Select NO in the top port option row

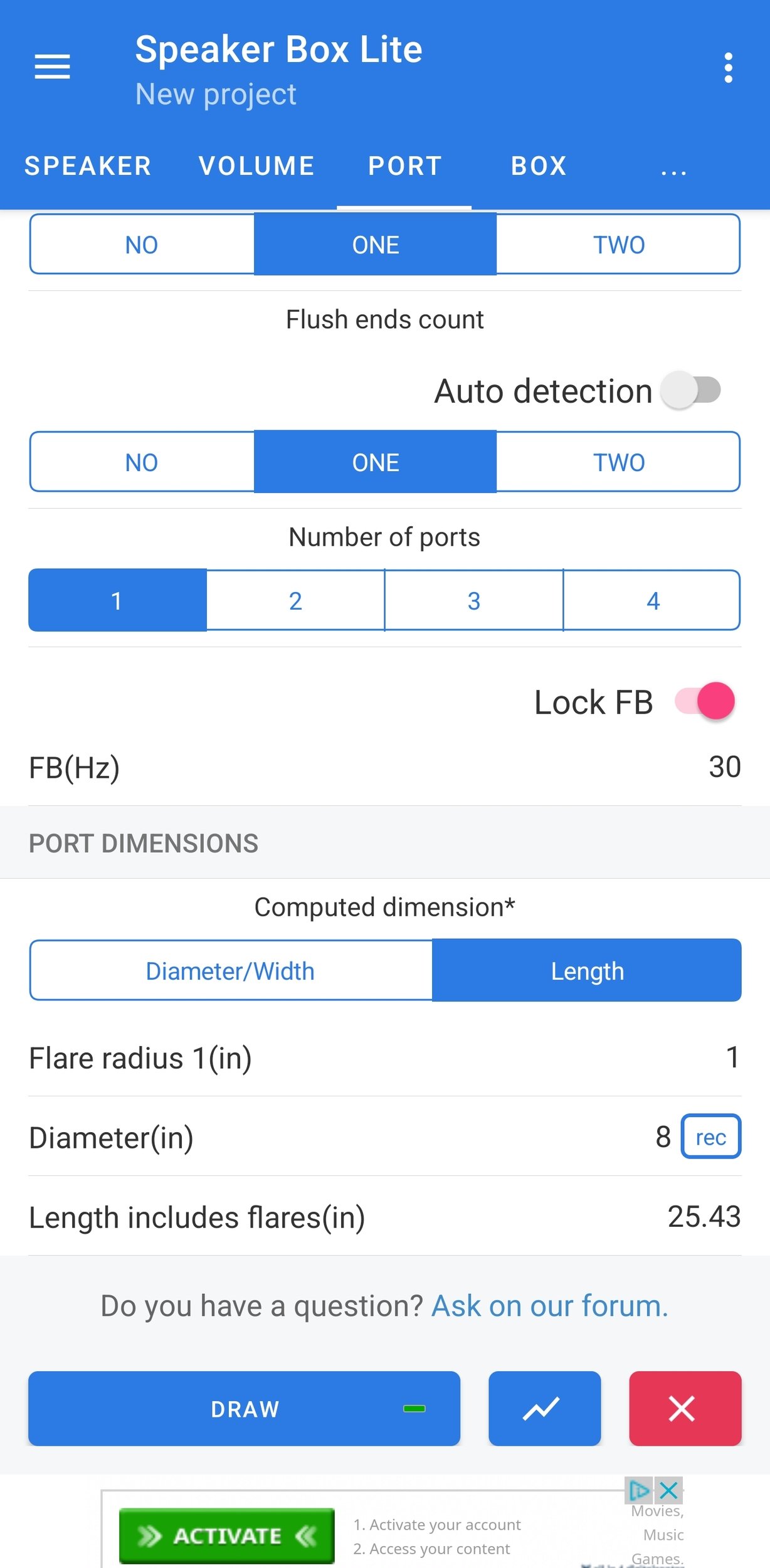pyautogui.click(x=142, y=244)
